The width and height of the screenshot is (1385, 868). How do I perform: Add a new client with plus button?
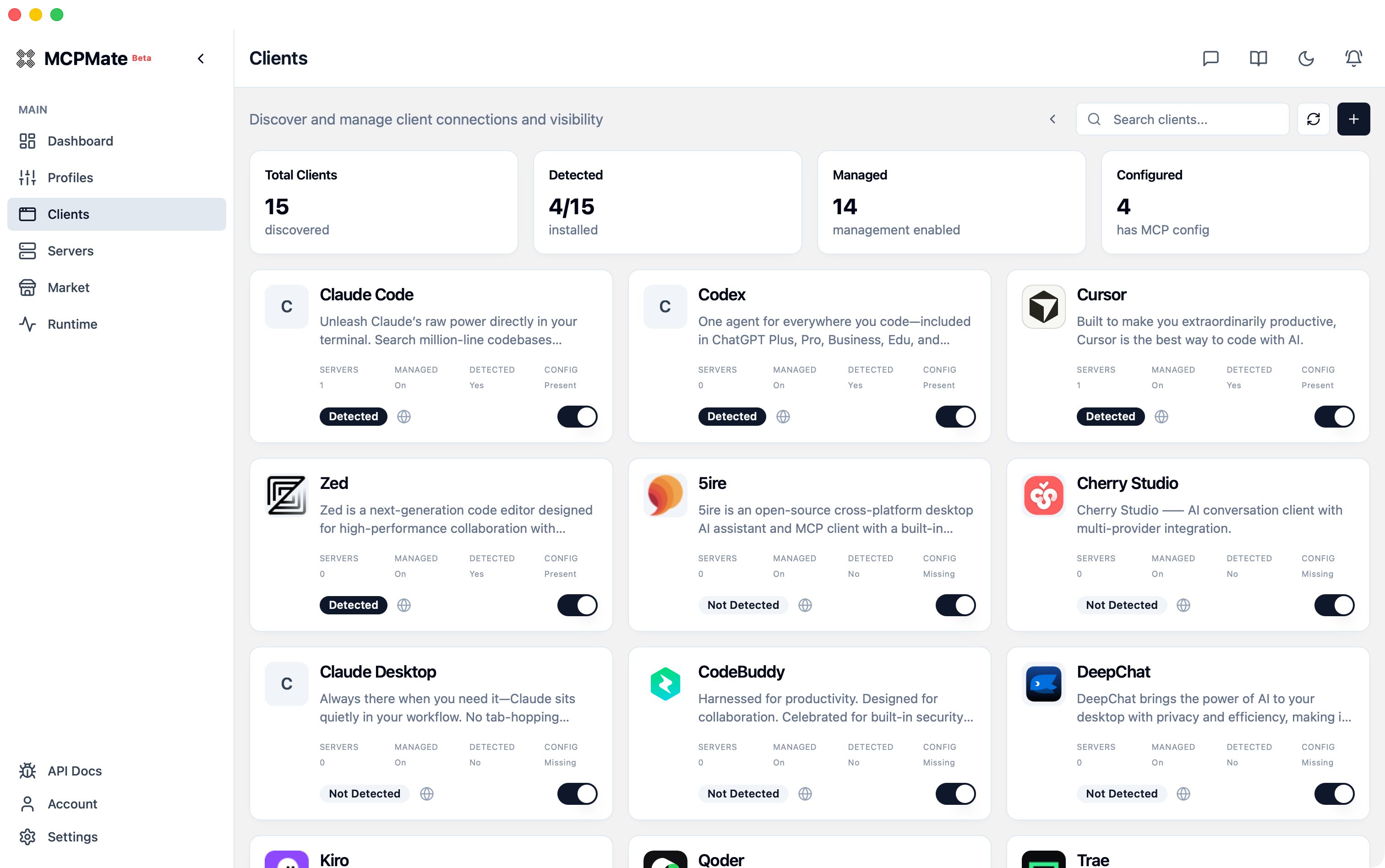(x=1353, y=119)
